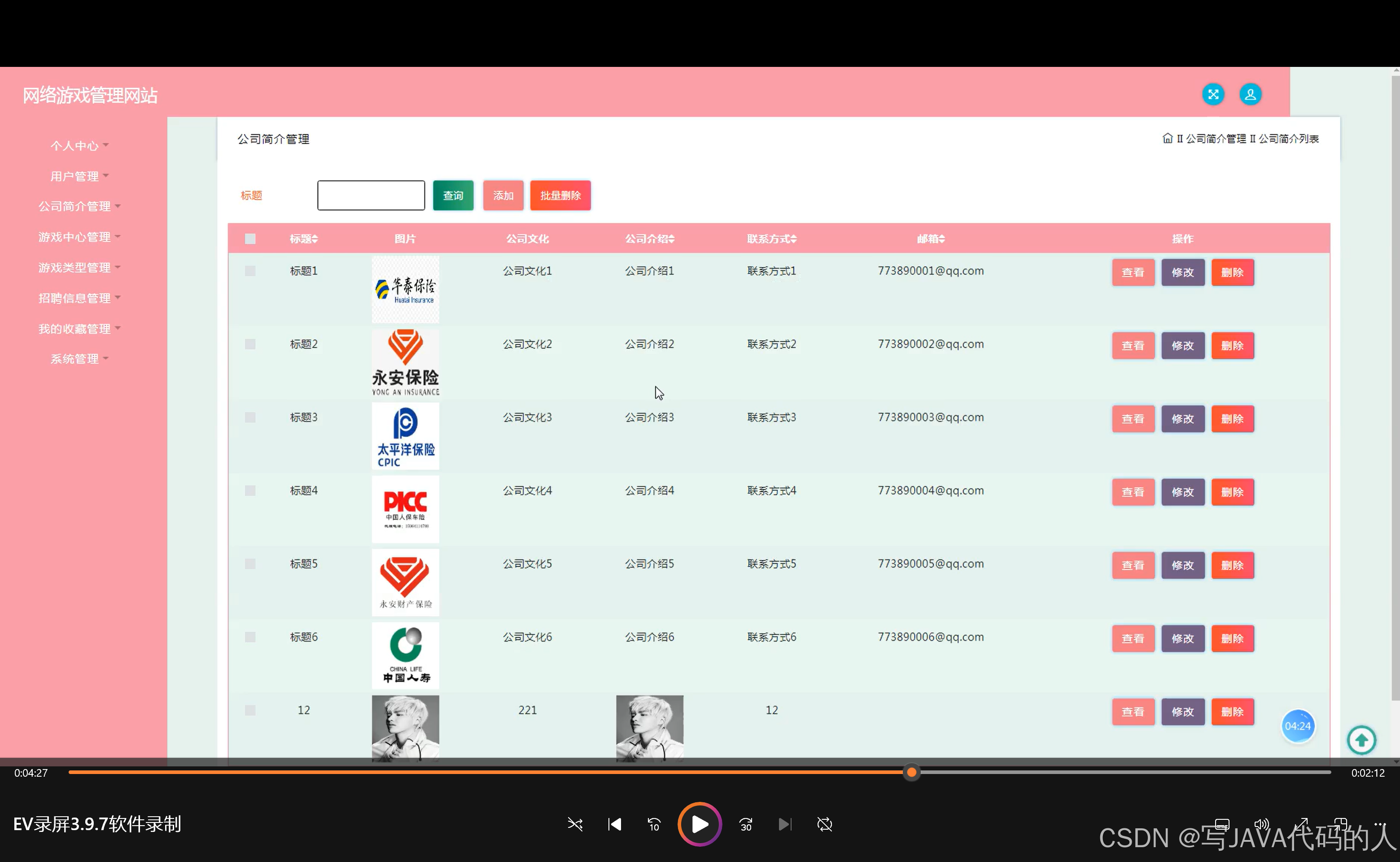The height and width of the screenshot is (862, 1400).
Task: Toggle the select-all checkbox in table header
Action: click(250, 239)
